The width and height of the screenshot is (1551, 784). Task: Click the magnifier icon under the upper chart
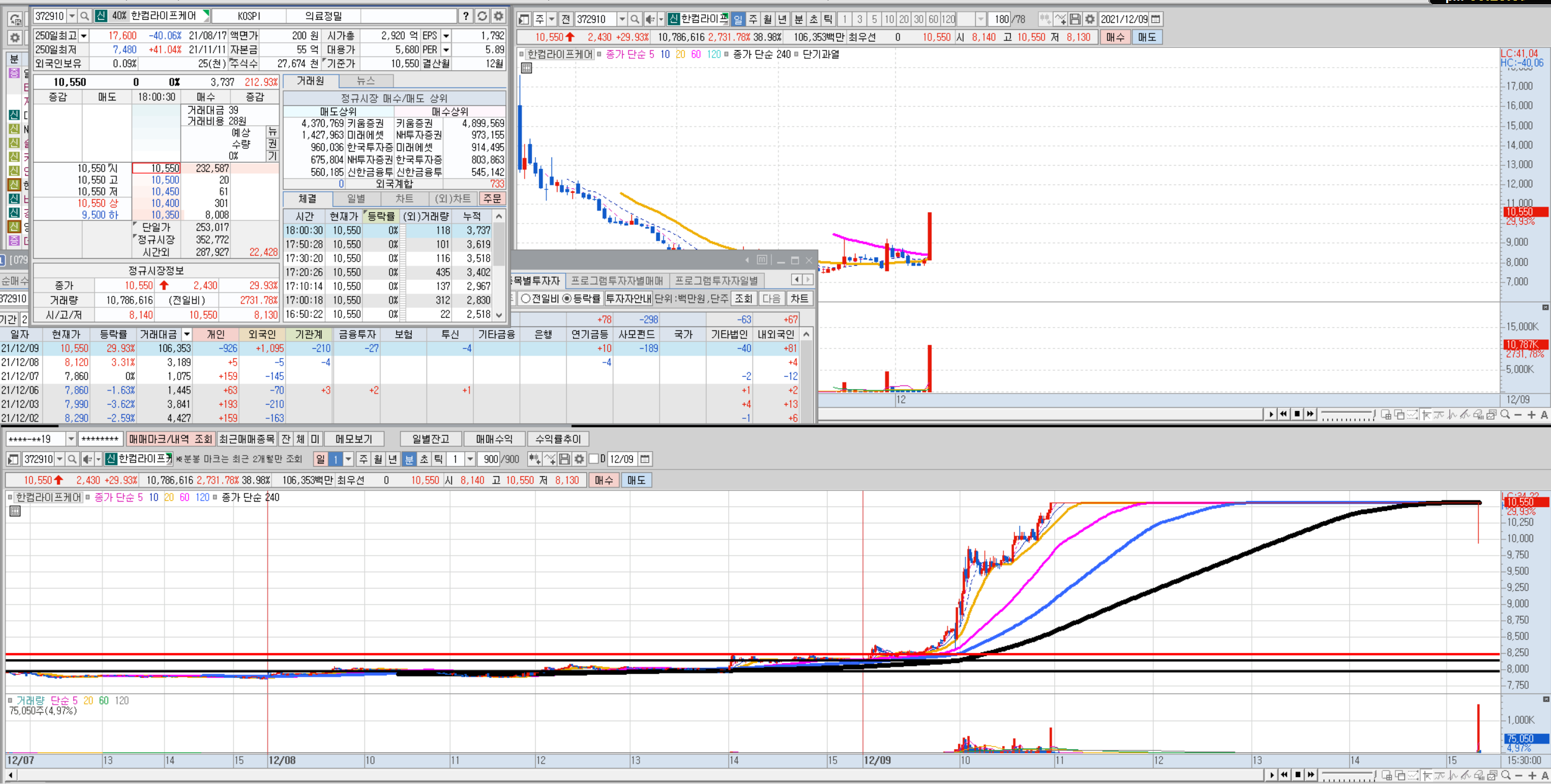pos(1505,415)
